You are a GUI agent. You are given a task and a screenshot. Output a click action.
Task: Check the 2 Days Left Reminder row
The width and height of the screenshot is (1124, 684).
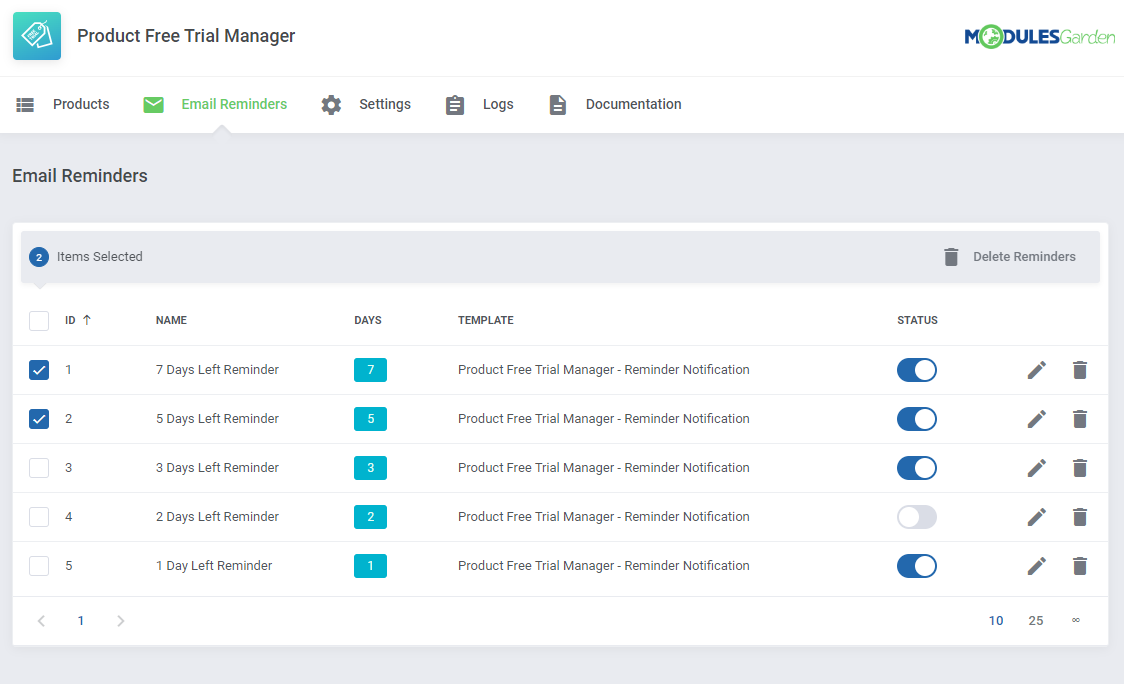pos(39,517)
